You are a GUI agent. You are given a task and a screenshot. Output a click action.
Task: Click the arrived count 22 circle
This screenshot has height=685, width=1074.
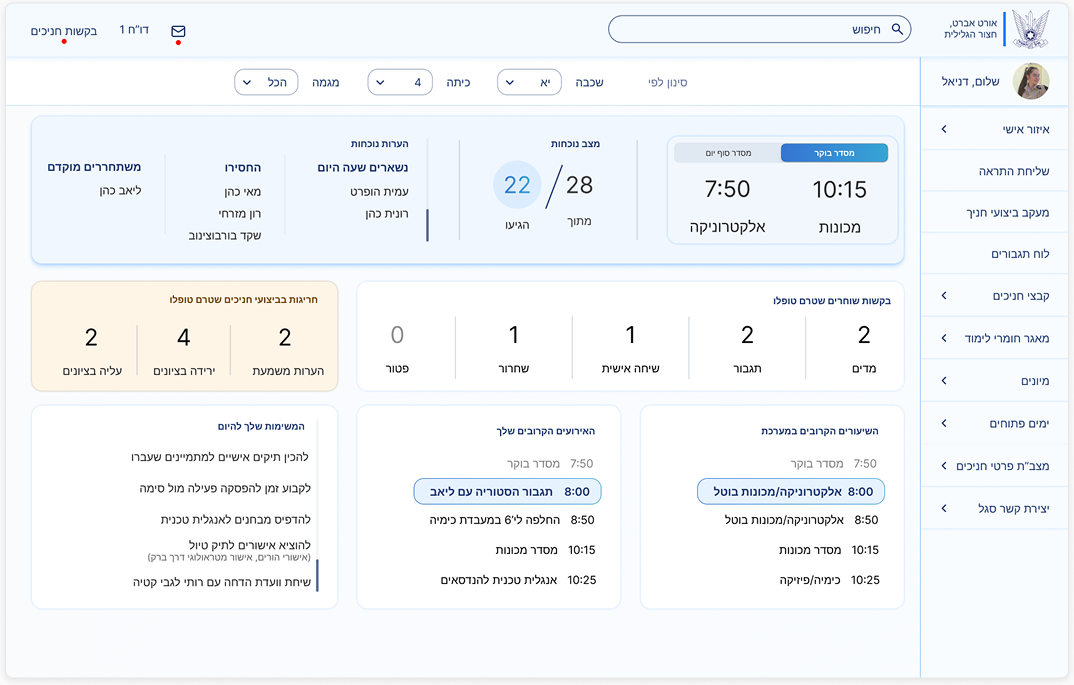click(517, 185)
